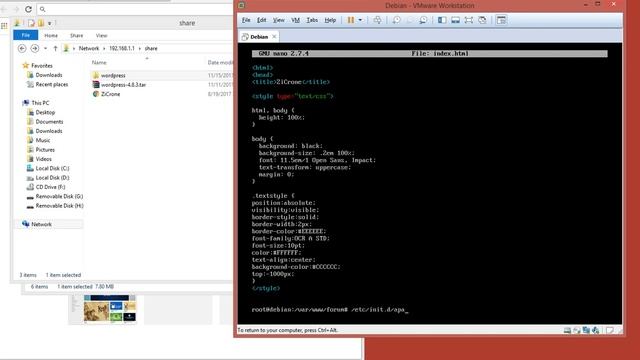Switch VMware to Unity mode
This screenshot has height=360, width=640.
(x=482, y=20)
